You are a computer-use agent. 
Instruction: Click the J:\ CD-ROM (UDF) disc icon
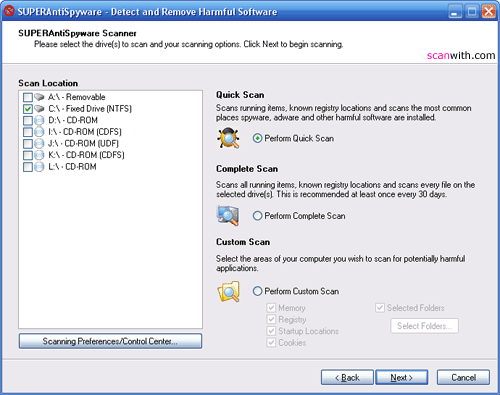point(39,143)
